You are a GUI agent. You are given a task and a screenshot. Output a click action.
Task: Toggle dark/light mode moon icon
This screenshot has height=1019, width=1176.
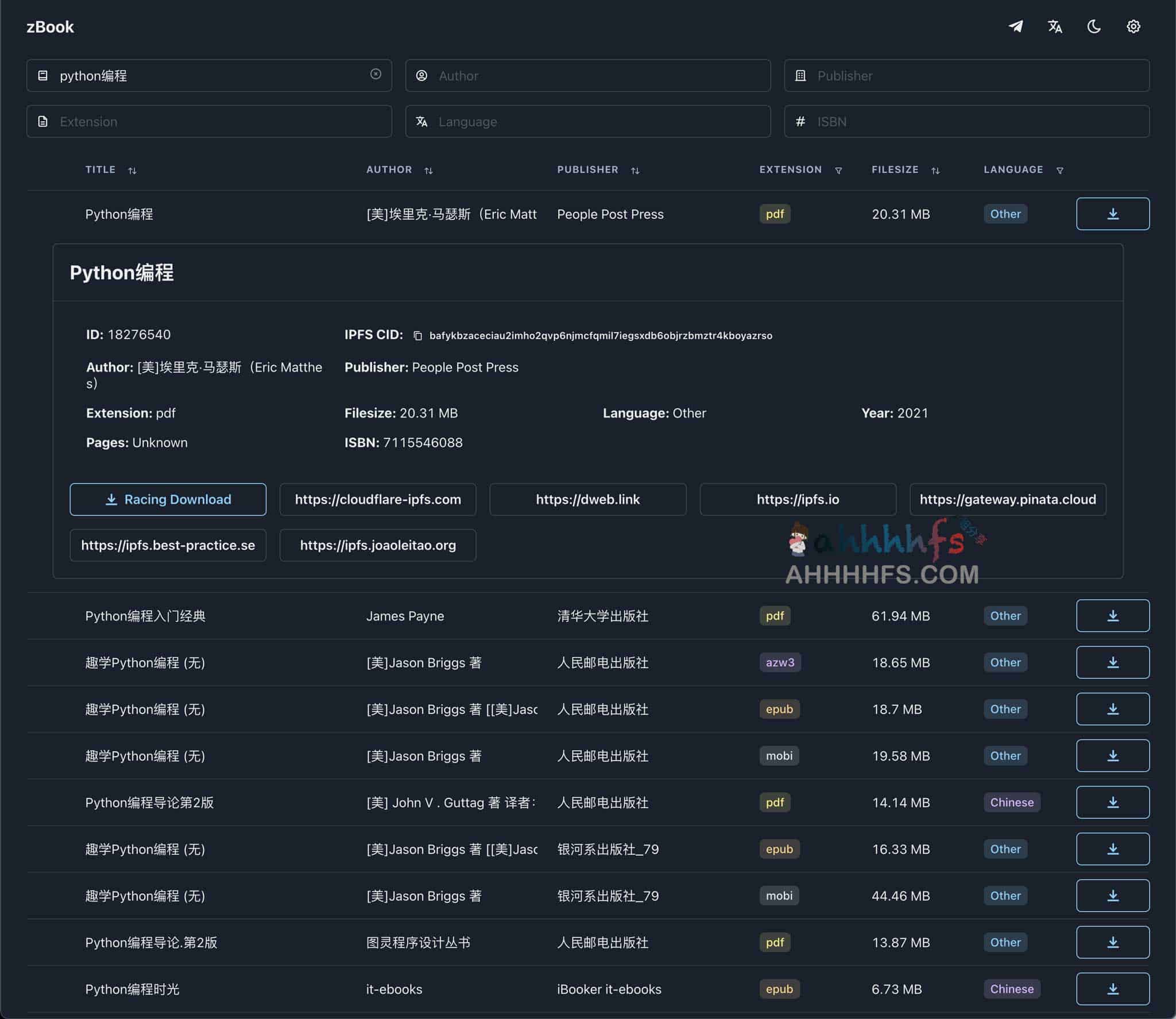1095,26
